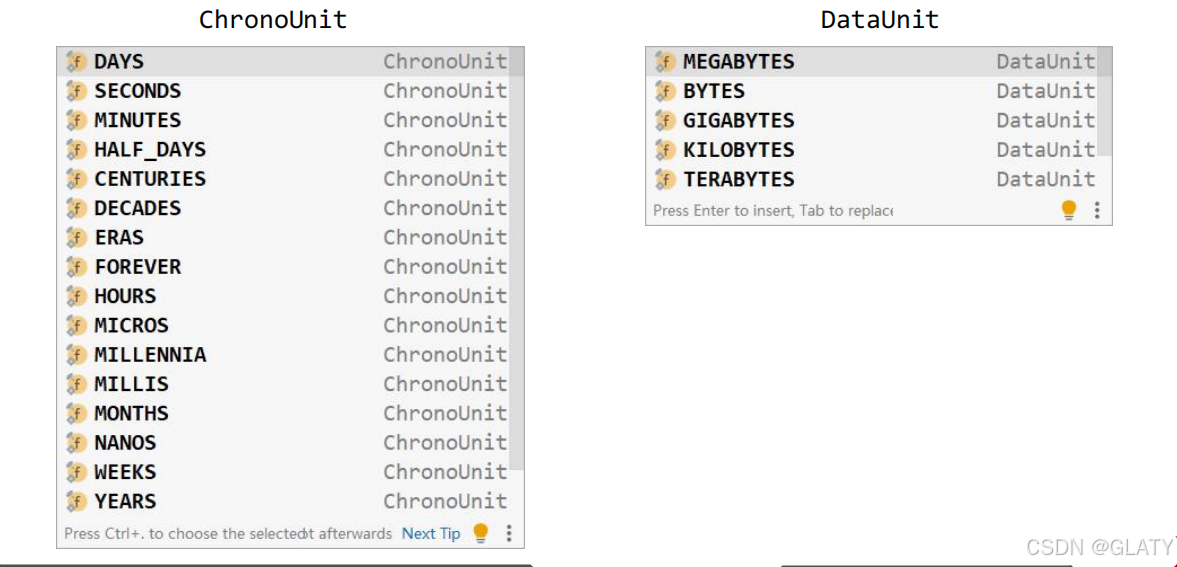Pick the YEARS completion item
This screenshot has width=1177, height=567.
tap(284, 501)
